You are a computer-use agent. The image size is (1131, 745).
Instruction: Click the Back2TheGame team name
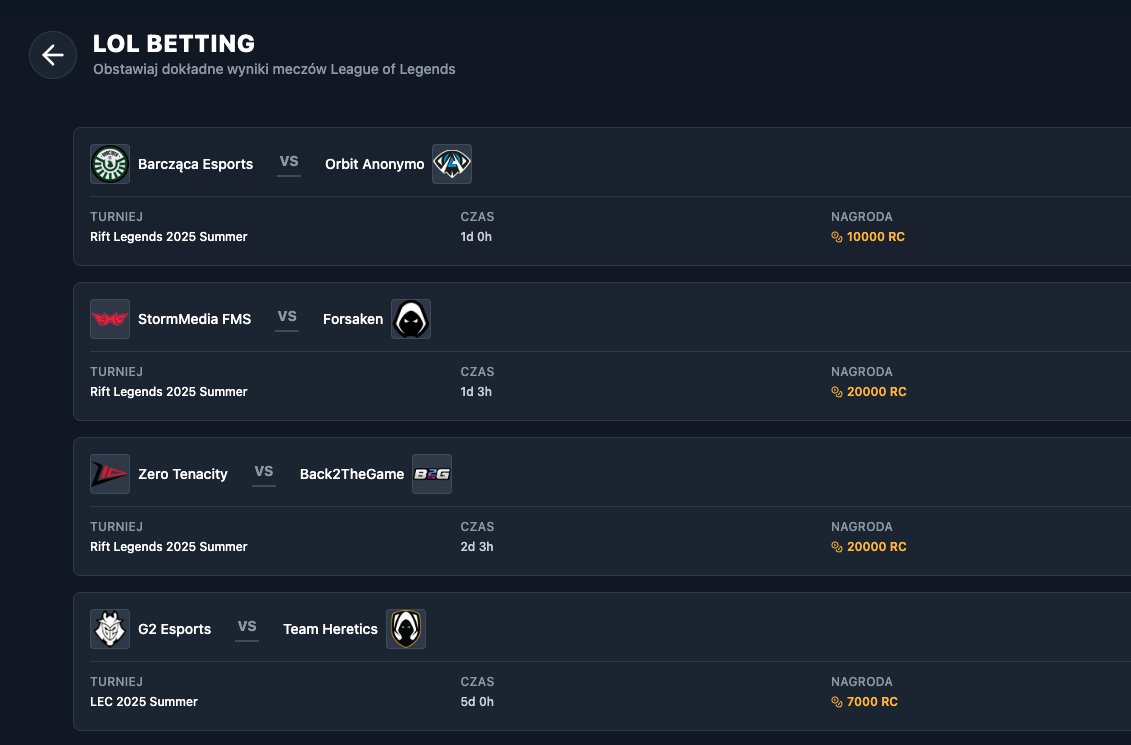pos(352,474)
